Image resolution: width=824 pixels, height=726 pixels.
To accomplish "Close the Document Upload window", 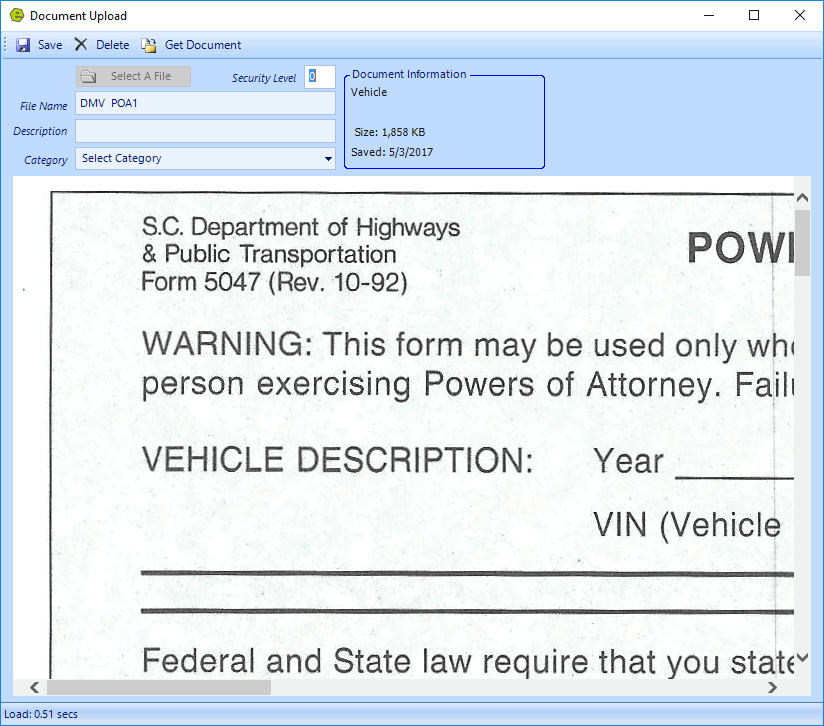I will (800, 15).
